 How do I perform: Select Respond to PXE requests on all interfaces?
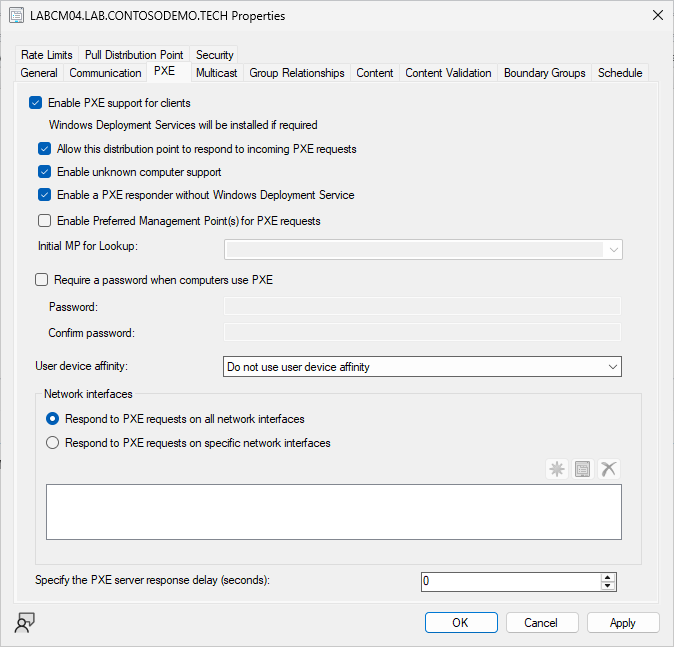[x=52, y=419]
